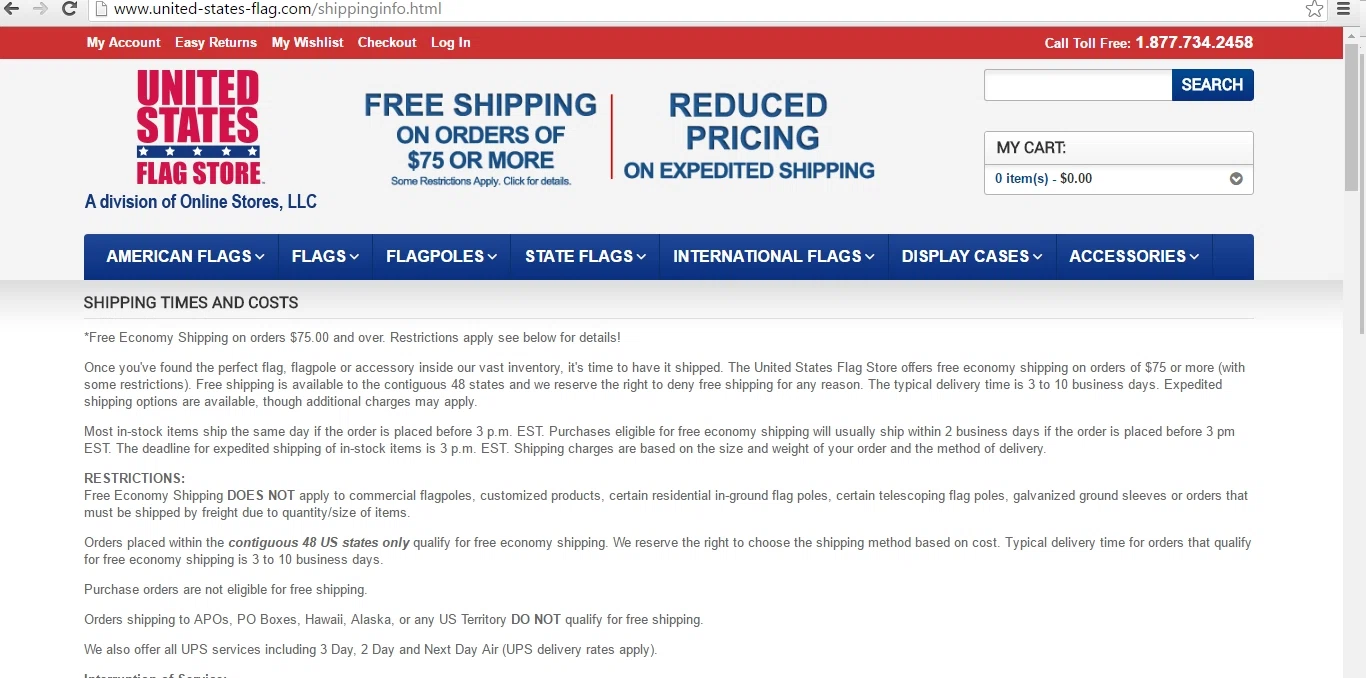This screenshot has height=678, width=1366.
Task: Open the International Flags menu
Action: [x=773, y=256]
